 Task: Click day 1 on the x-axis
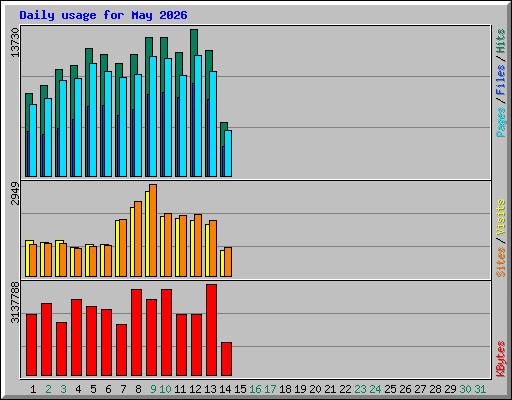tap(33, 389)
